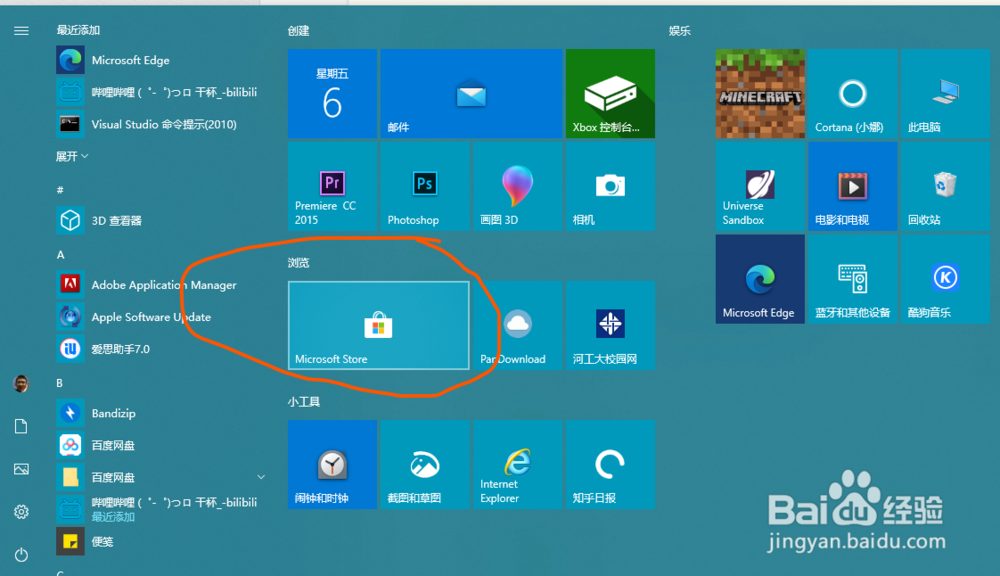Select the 娱乐 tile group title
Screen dimensions: 1000x576
click(679, 31)
